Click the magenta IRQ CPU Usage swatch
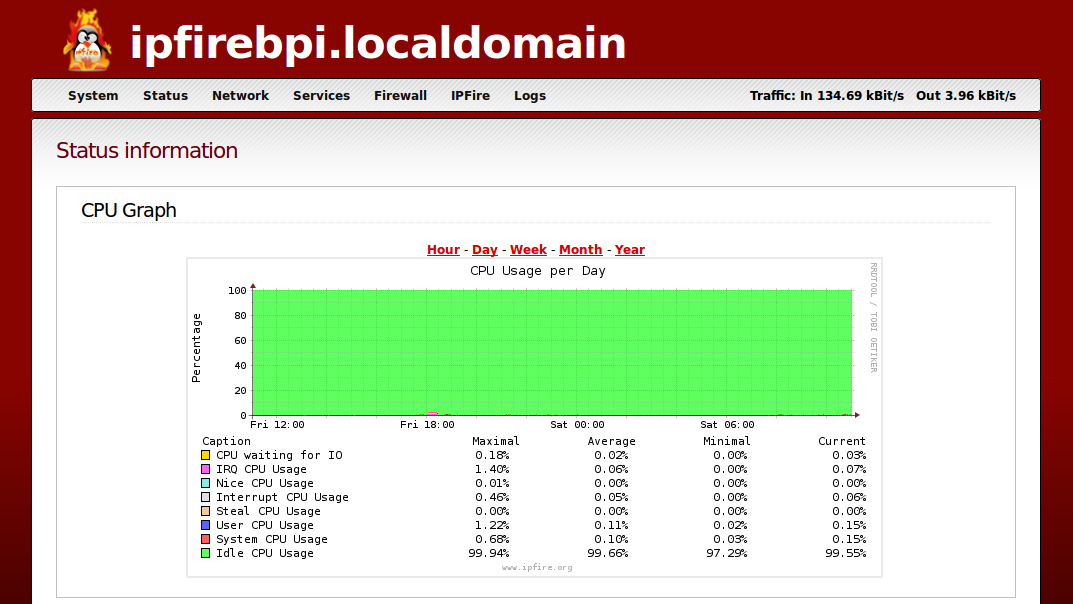 coord(205,469)
